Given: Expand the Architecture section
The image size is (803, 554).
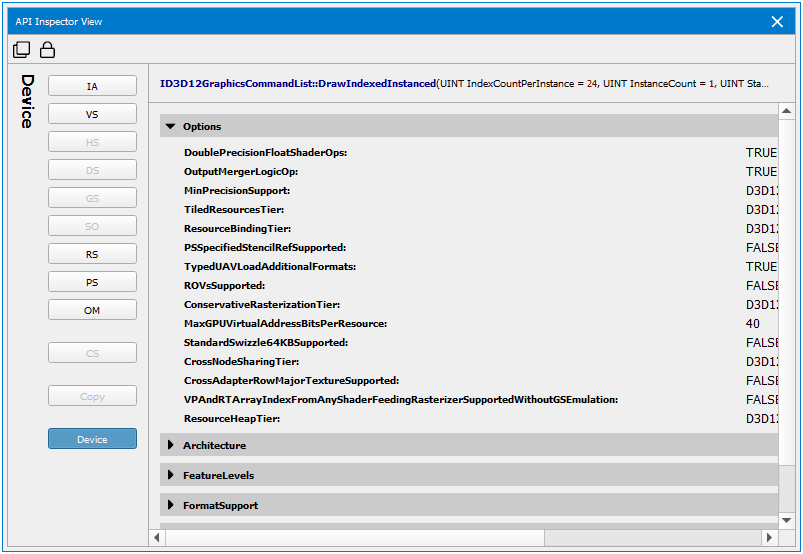Looking at the screenshot, I should coord(170,445).
